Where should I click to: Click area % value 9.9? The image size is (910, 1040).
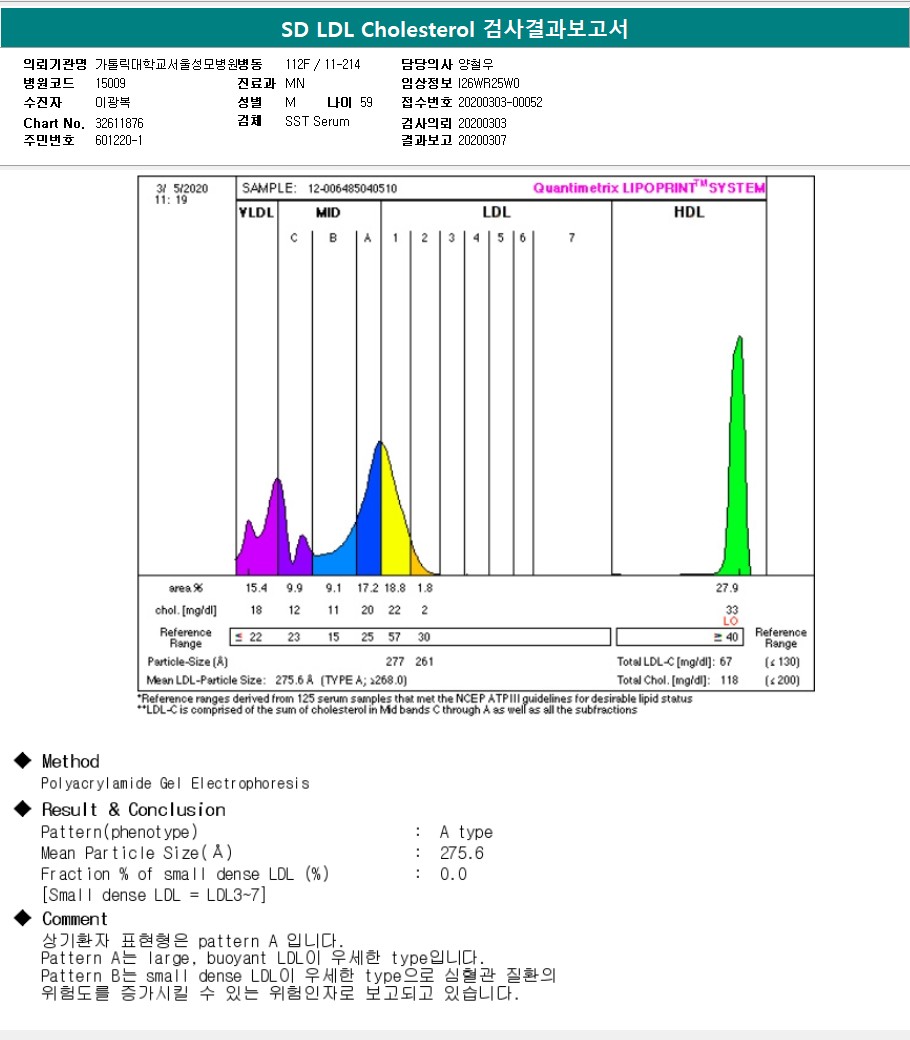click(294, 588)
